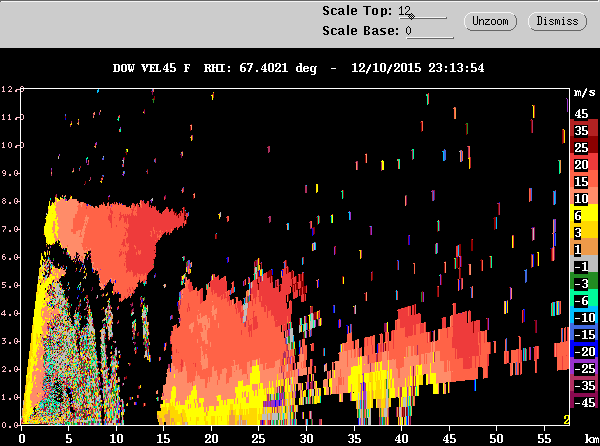Click the m/s units label
The image size is (600, 446).
pyautogui.click(x=585, y=93)
